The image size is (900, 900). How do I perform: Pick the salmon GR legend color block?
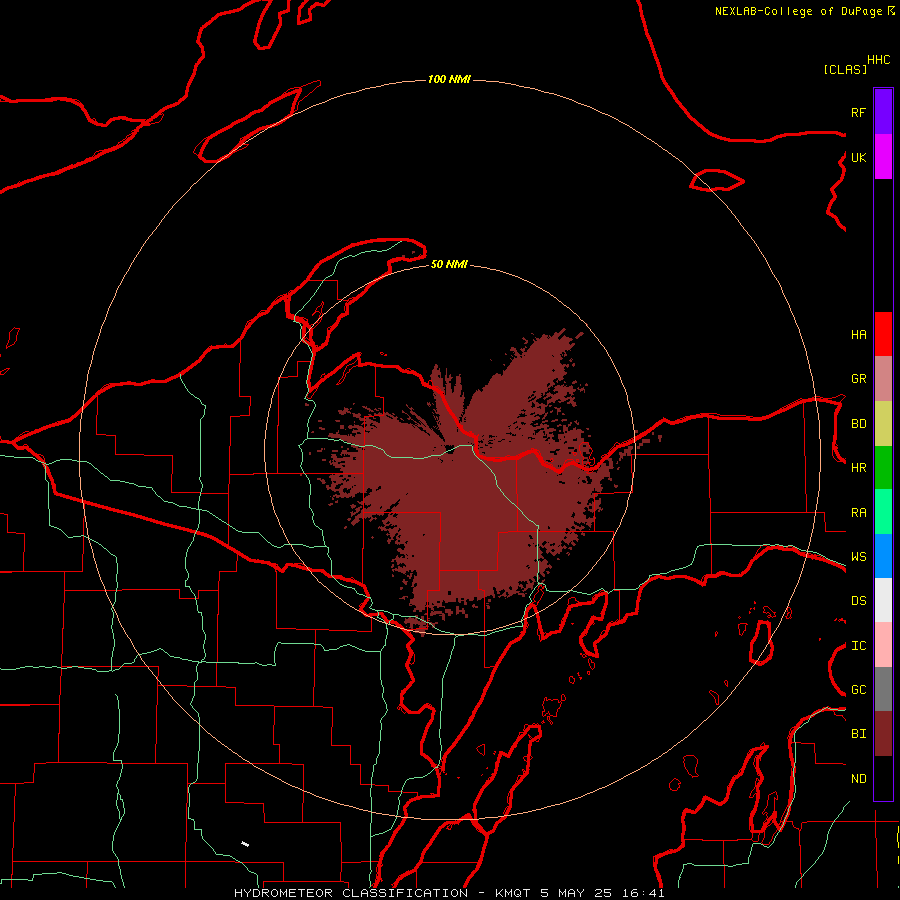(x=883, y=379)
